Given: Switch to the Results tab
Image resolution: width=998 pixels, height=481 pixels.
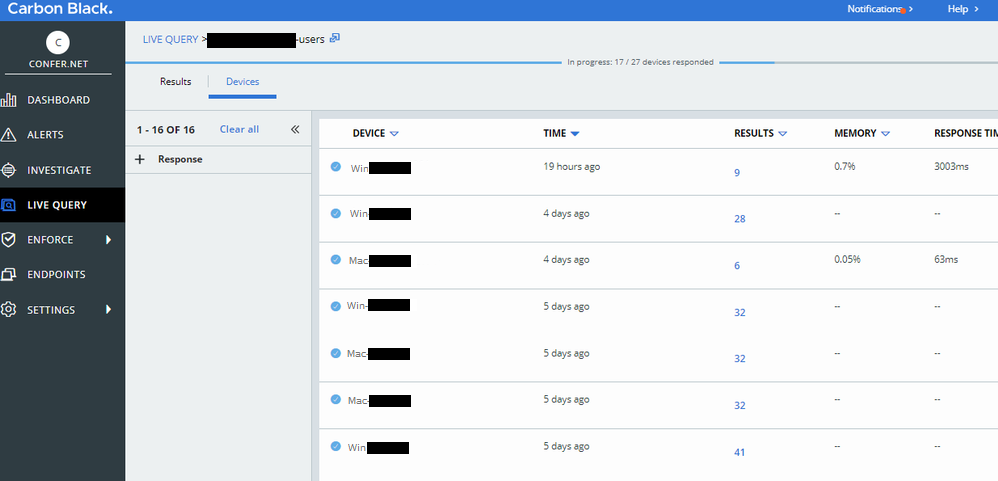Looking at the screenshot, I should [175, 82].
